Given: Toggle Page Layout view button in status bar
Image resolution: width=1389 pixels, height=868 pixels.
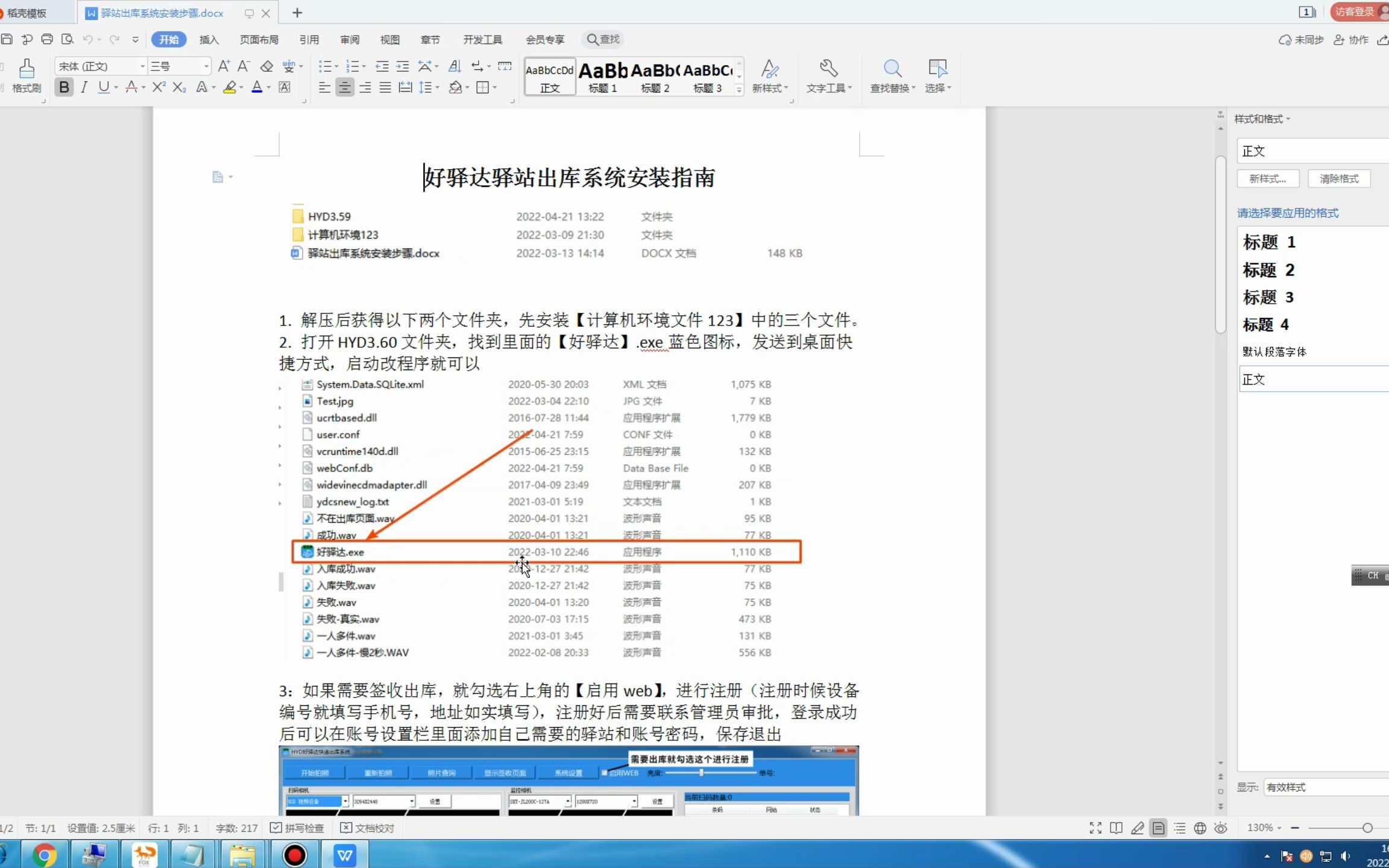Looking at the screenshot, I should coord(1158,828).
